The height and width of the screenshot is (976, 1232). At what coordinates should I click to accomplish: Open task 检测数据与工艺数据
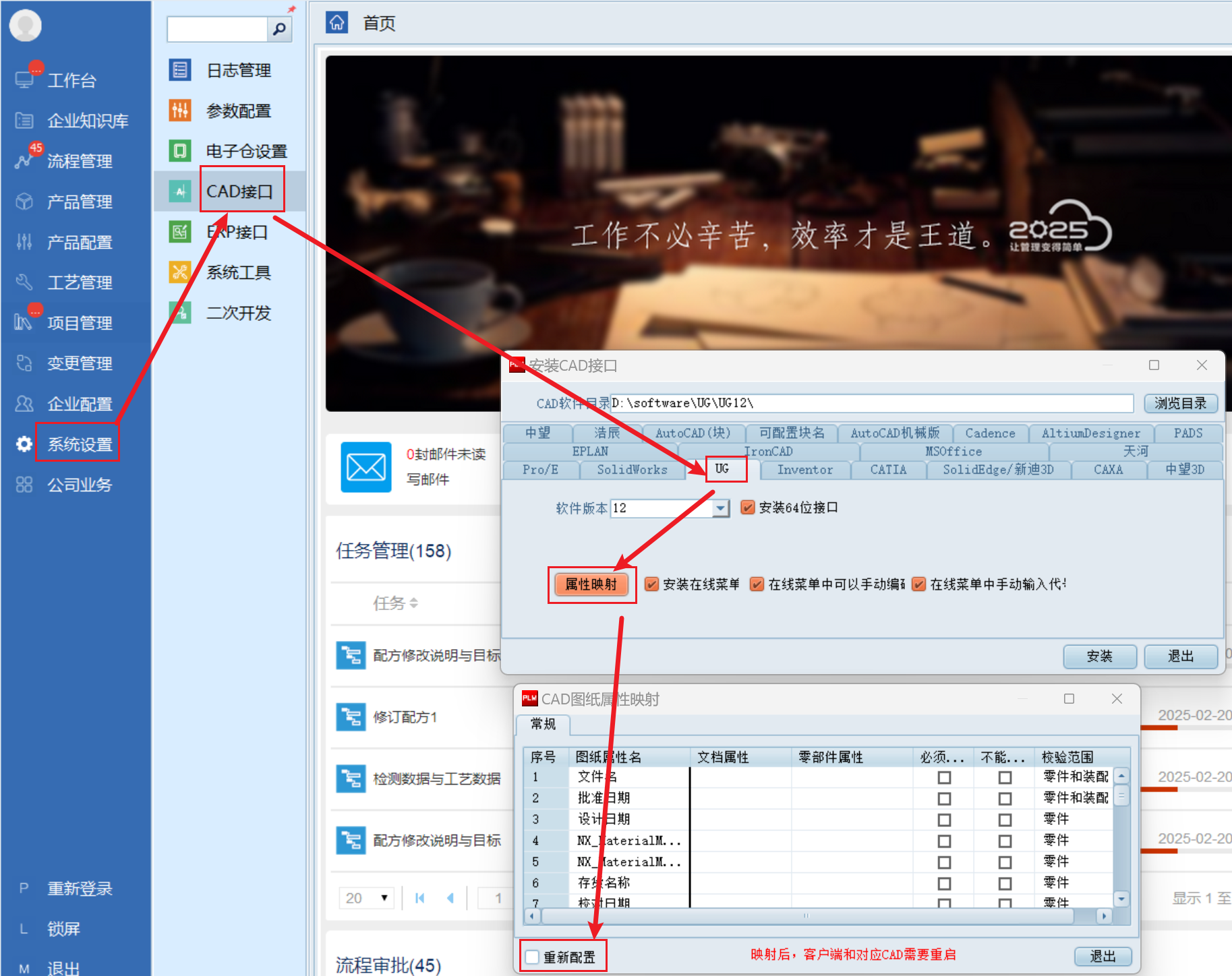tap(436, 779)
